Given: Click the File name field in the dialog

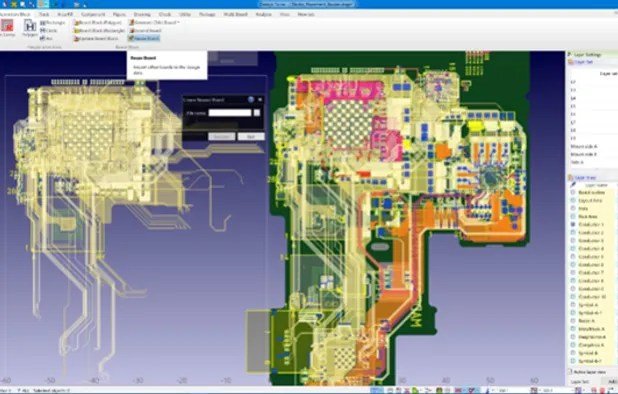Looking at the screenshot, I should click(x=230, y=113).
